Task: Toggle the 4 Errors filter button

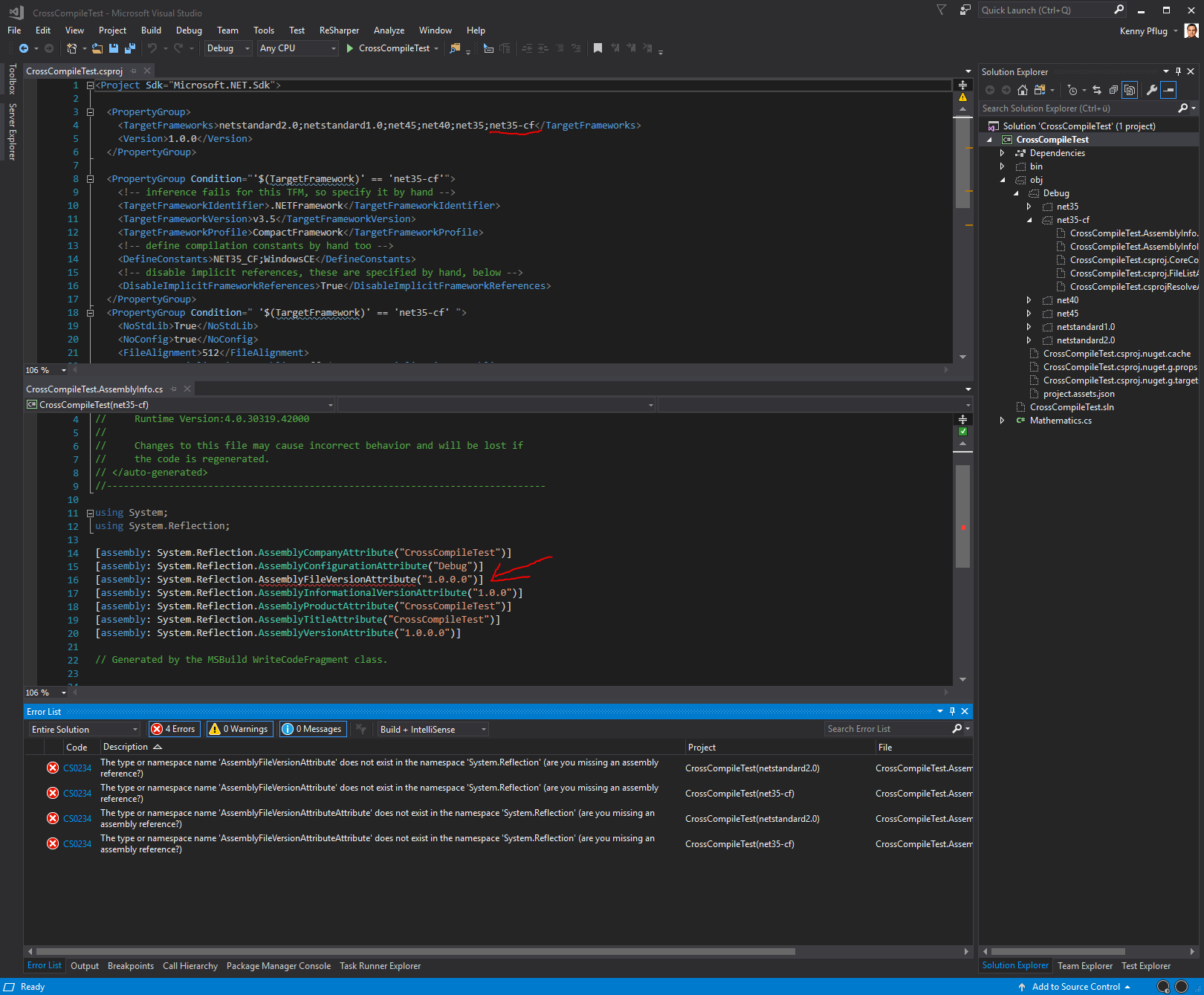Action: pos(173,729)
